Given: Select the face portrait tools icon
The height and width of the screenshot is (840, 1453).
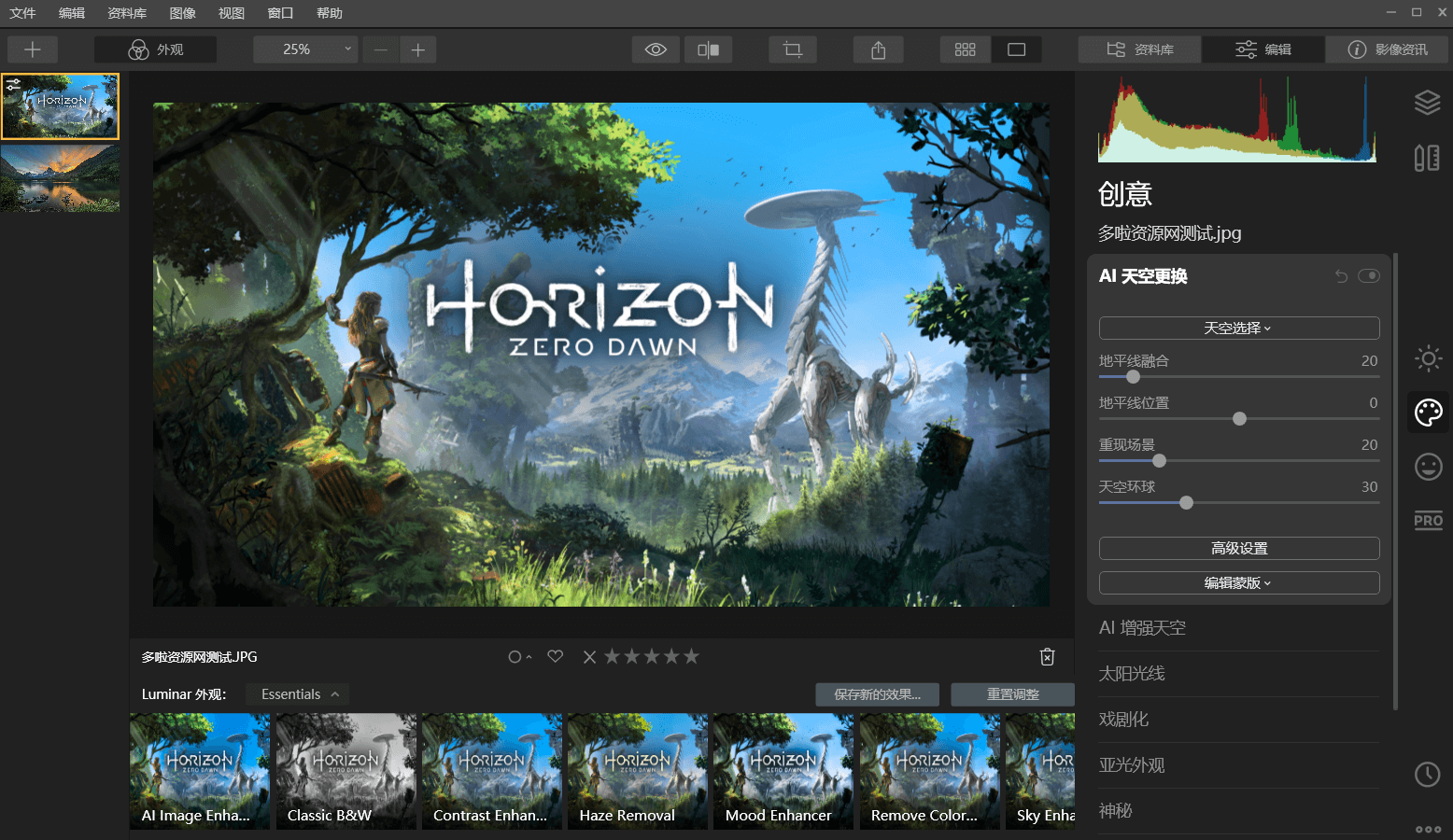Looking at the screenshot, I should [x=1428, y=466].
